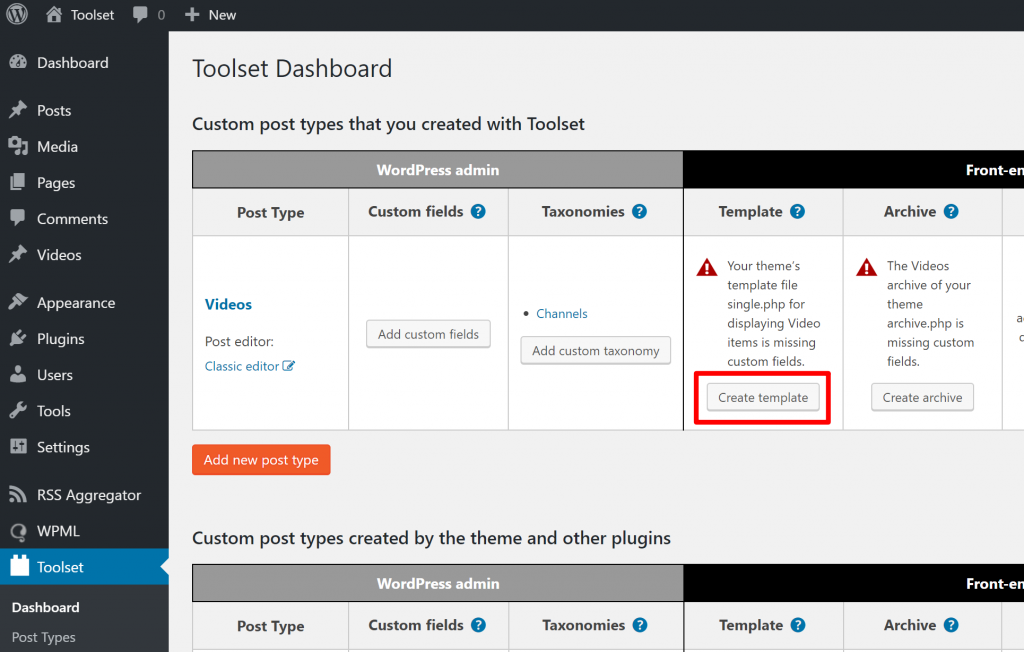Open the Post Types submenu item

(43, 637)
